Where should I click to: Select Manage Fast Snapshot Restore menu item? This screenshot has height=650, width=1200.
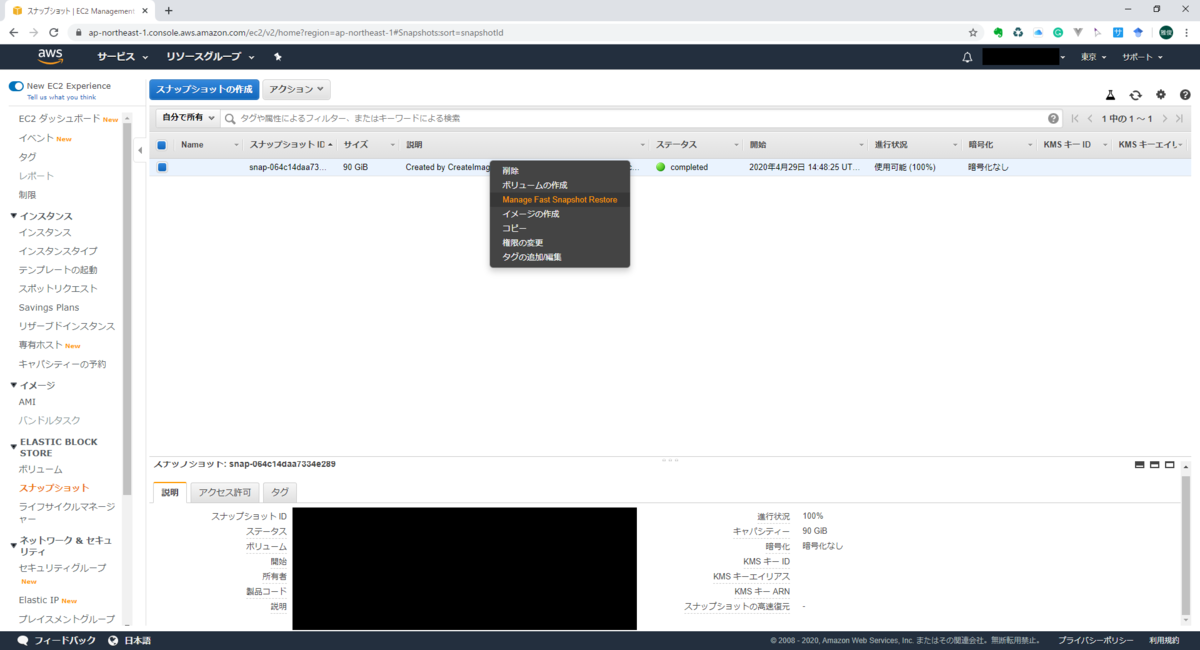tap(560, 200)
